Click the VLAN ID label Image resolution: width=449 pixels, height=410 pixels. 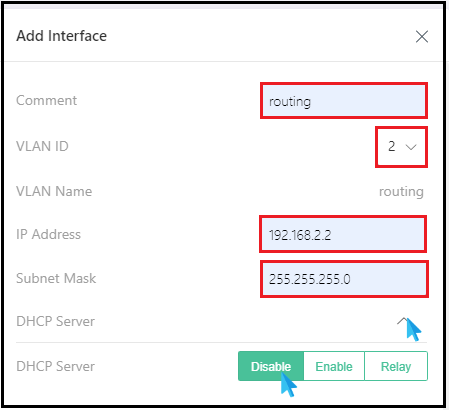pos(42,146)
